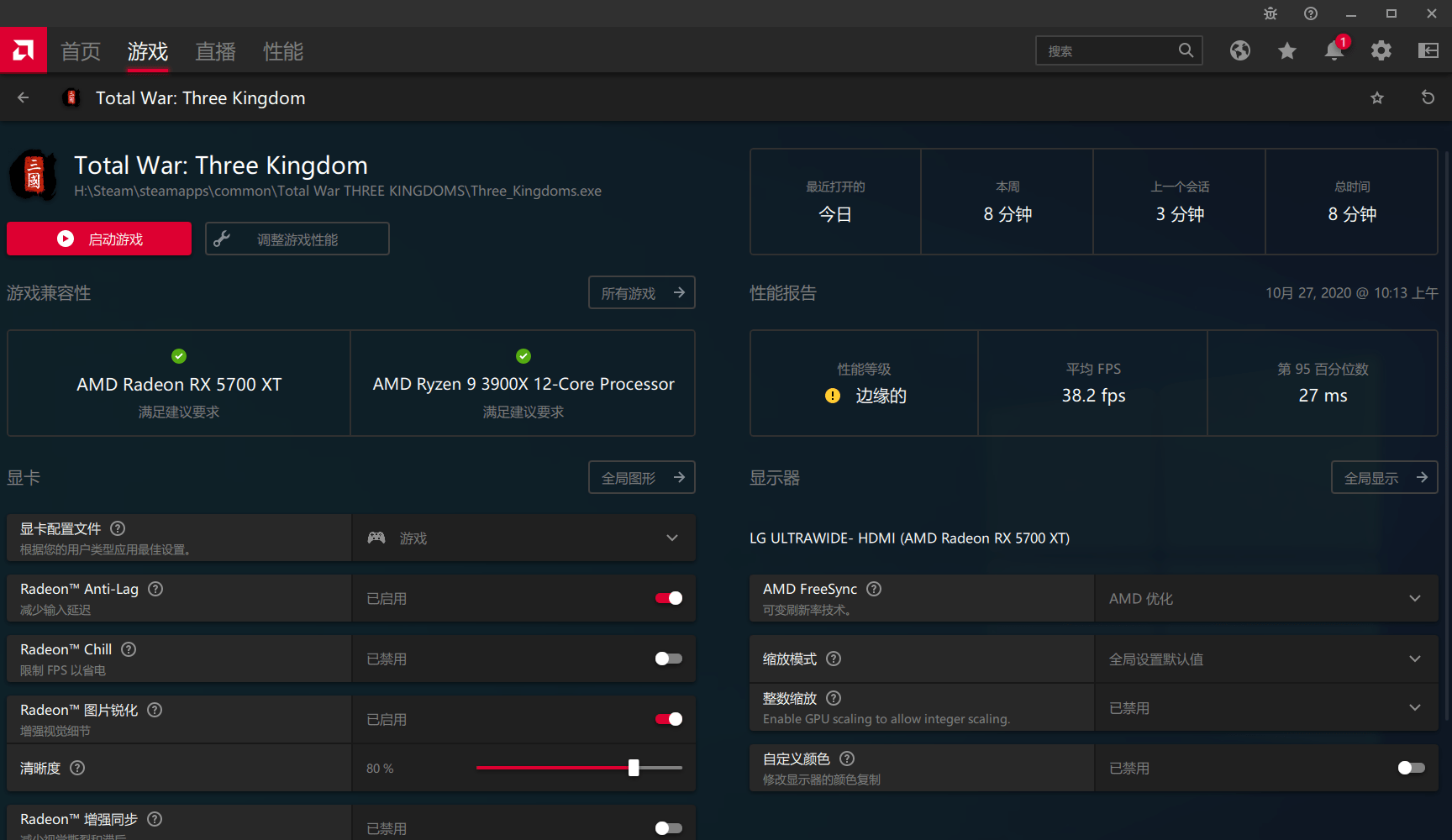Toggle the sidebar panel icon
This screenshot has height=840, width=1452.
[x=1428, y=51]
